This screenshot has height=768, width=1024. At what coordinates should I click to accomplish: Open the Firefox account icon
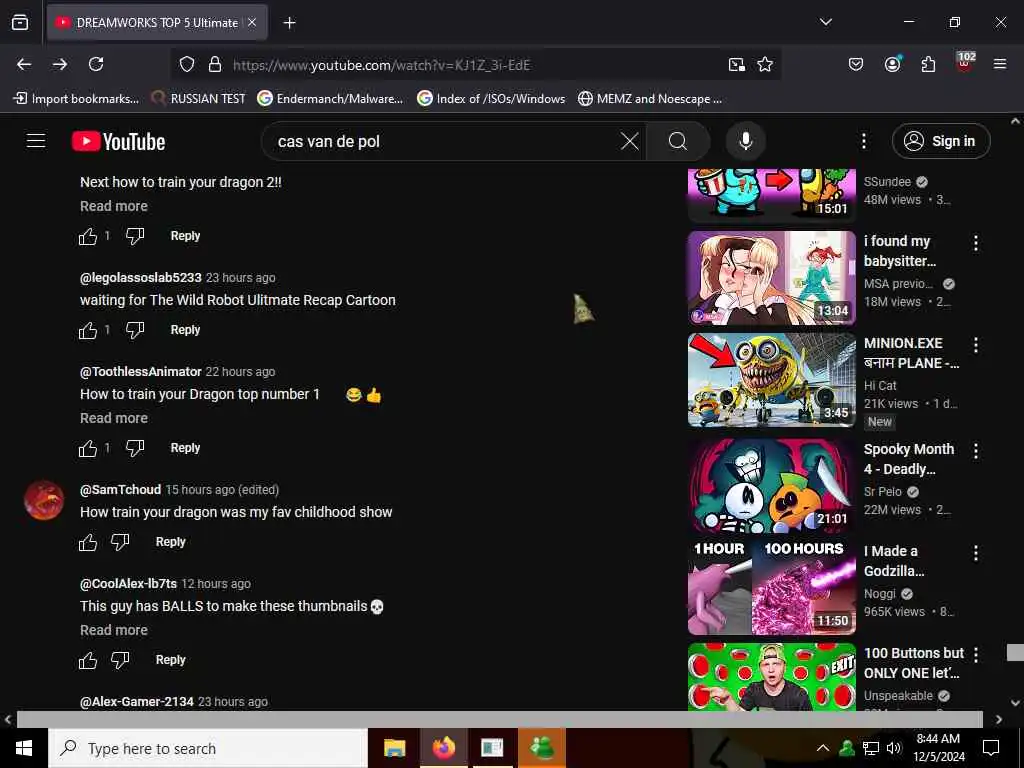point(893,64)
